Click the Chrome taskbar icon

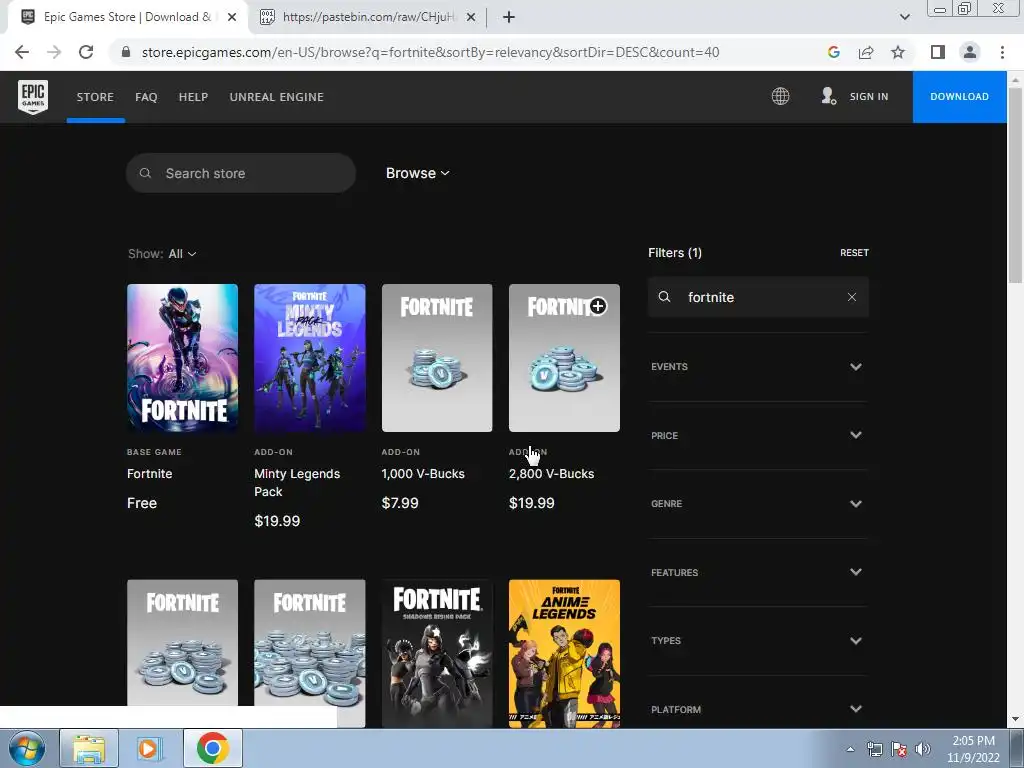[x=213, y=748]
